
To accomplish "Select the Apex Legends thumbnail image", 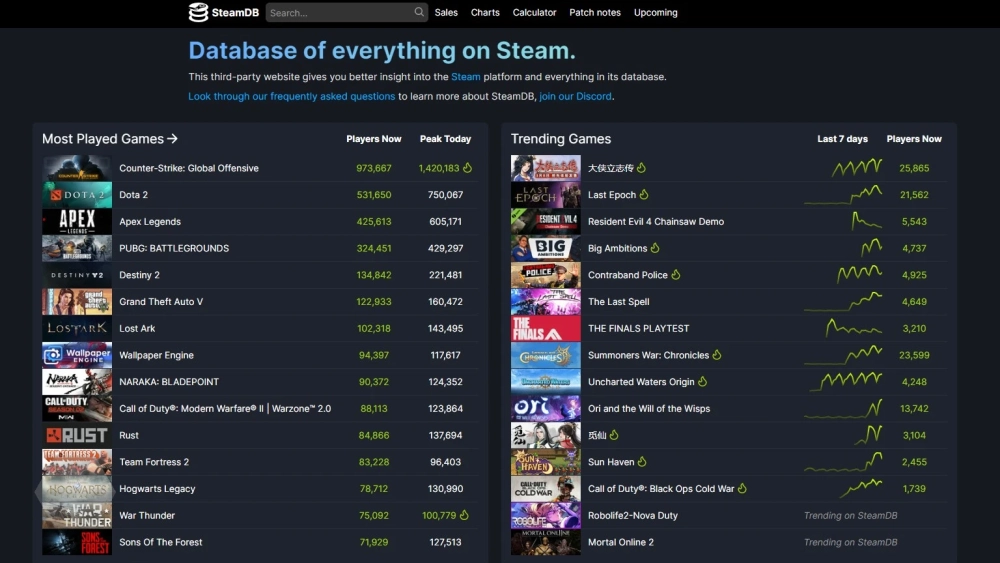I will point(77,222).
